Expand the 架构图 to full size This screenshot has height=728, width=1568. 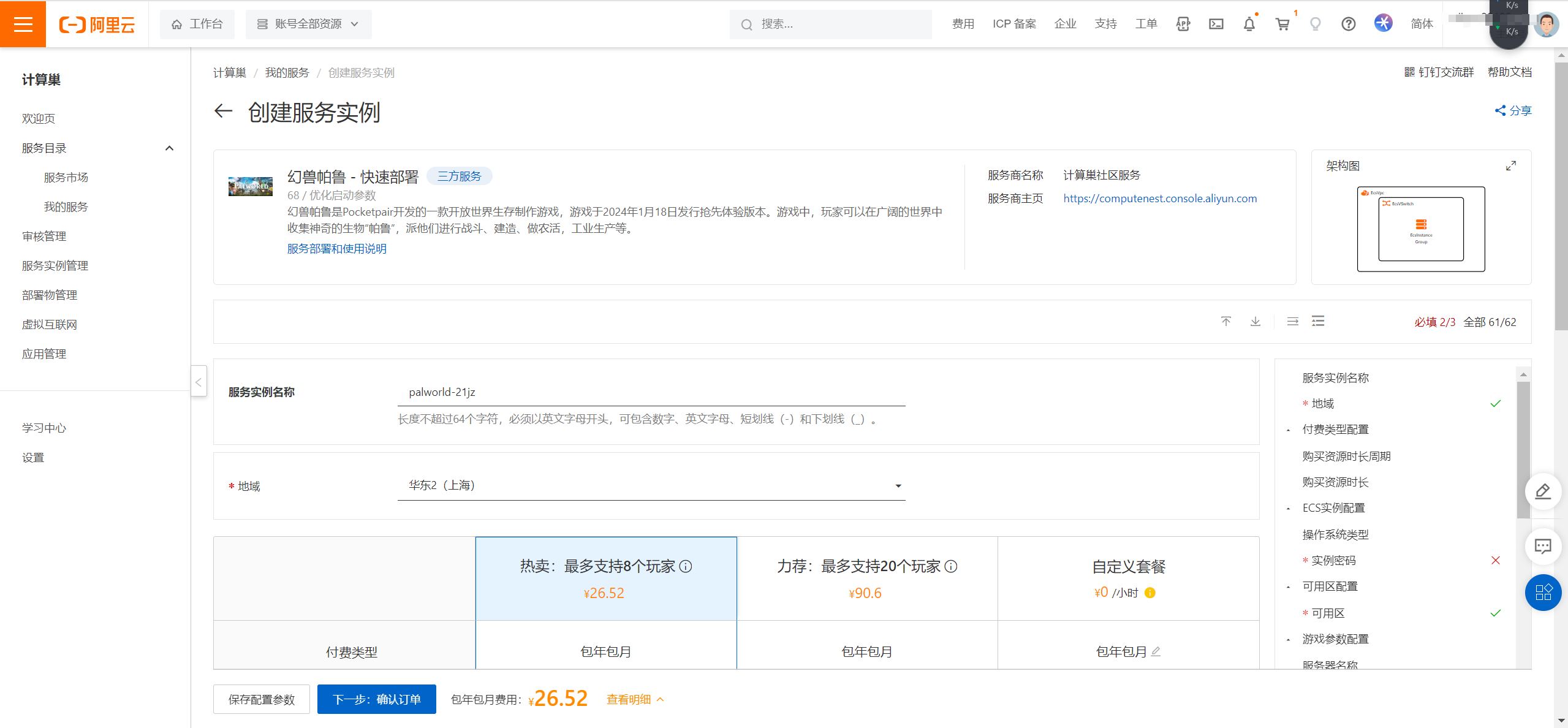tap(1511, 166)
